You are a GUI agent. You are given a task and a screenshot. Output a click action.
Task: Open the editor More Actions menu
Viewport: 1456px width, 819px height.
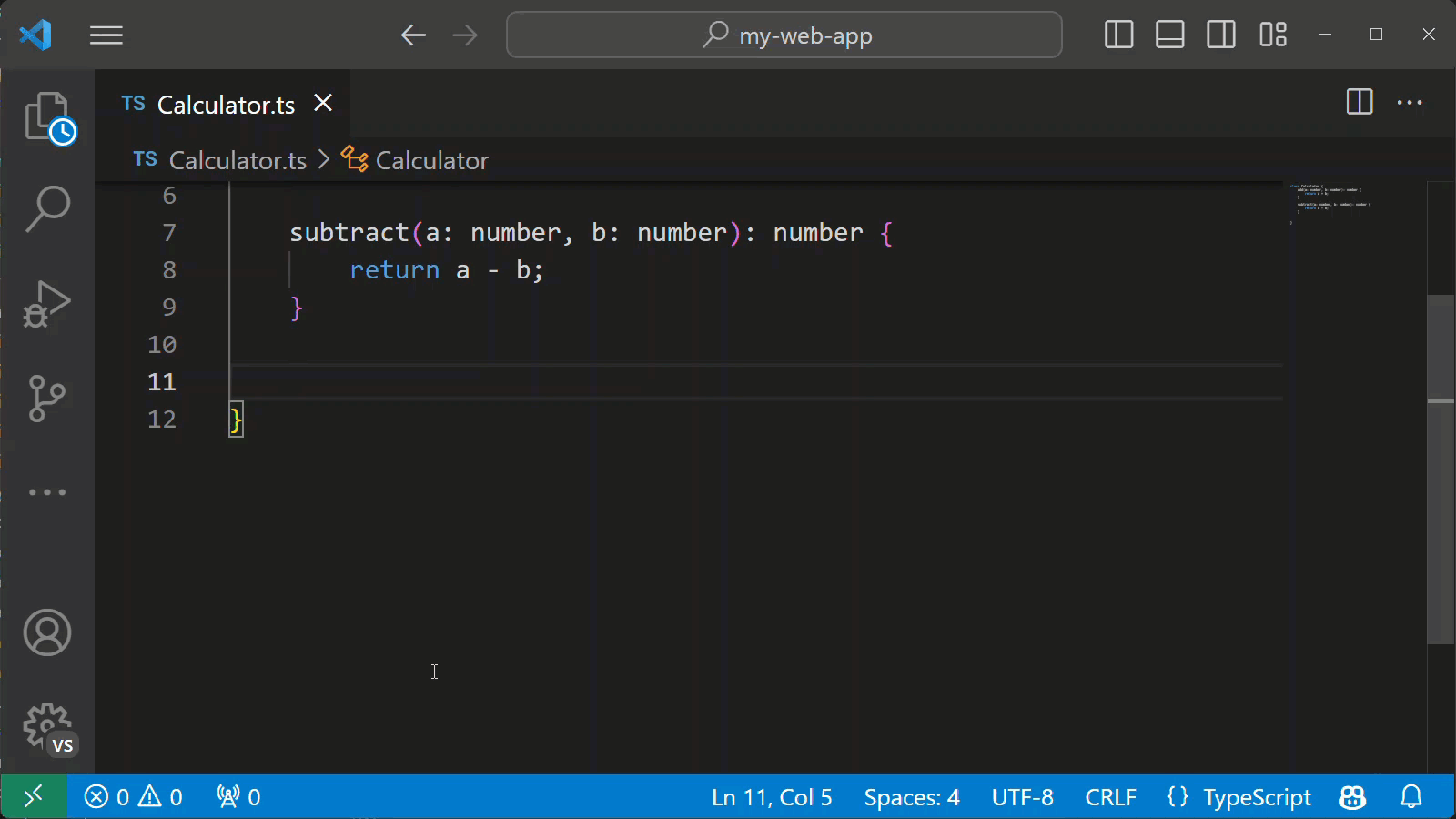tap(1409, 103)
